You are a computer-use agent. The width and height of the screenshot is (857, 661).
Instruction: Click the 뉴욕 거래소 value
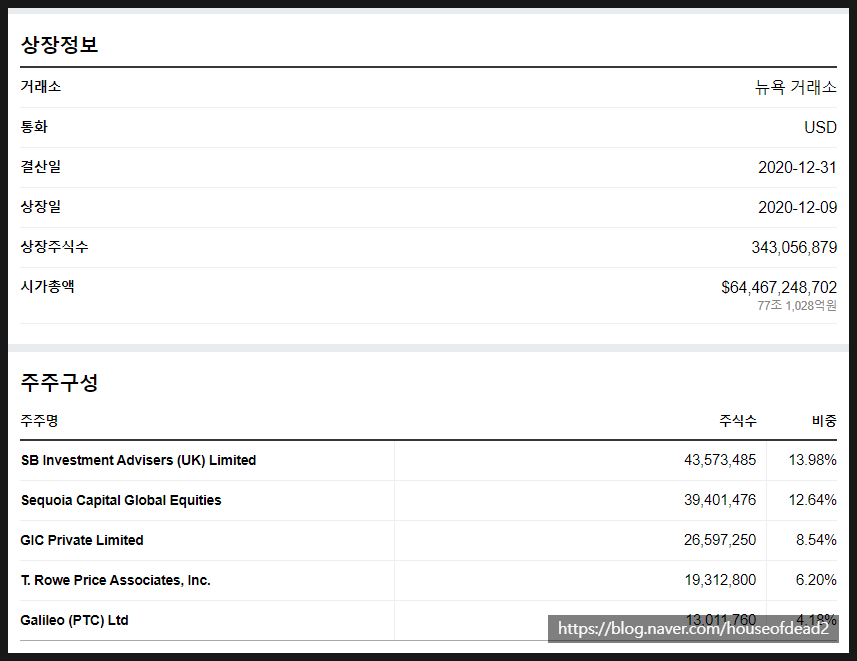tap(795, 87)
